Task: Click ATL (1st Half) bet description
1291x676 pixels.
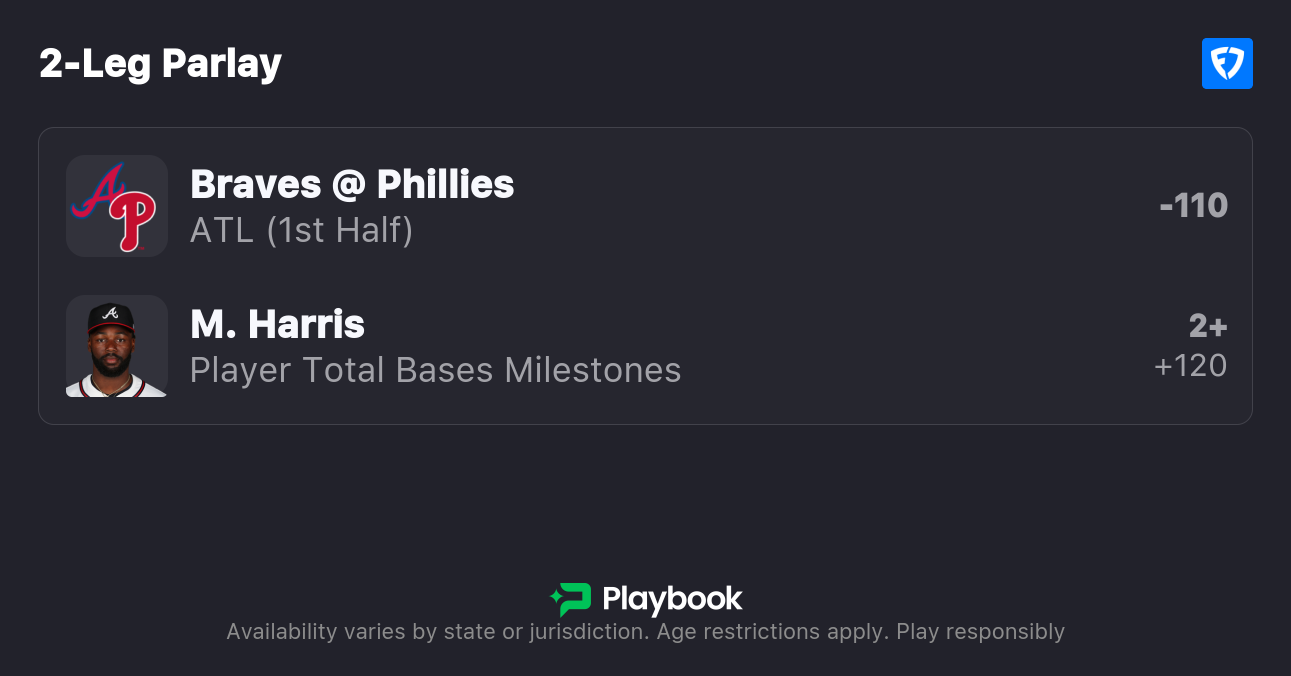Action: click(x=301, y=231)
